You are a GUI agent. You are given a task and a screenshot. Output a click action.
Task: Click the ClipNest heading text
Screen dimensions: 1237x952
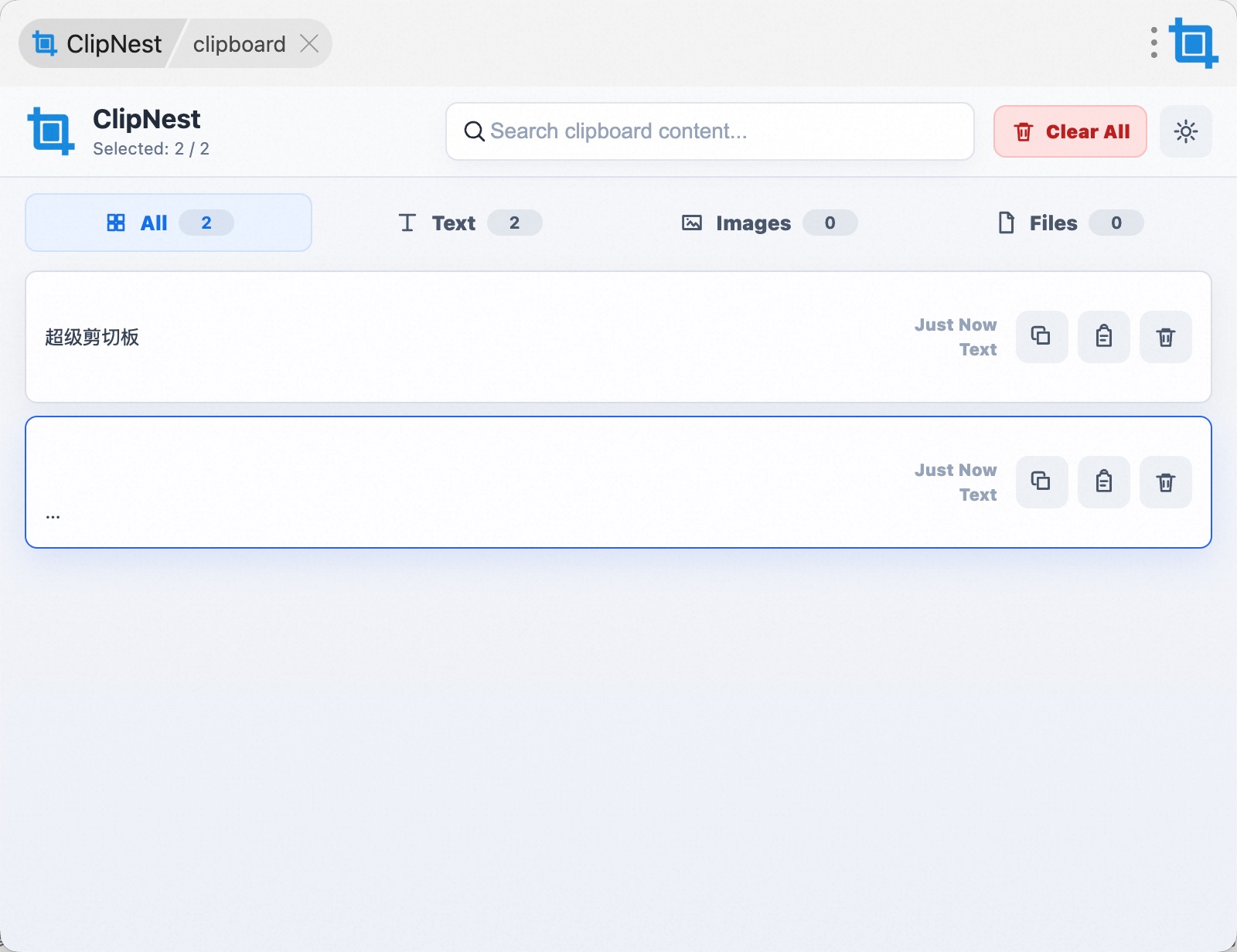click(147, 119)
